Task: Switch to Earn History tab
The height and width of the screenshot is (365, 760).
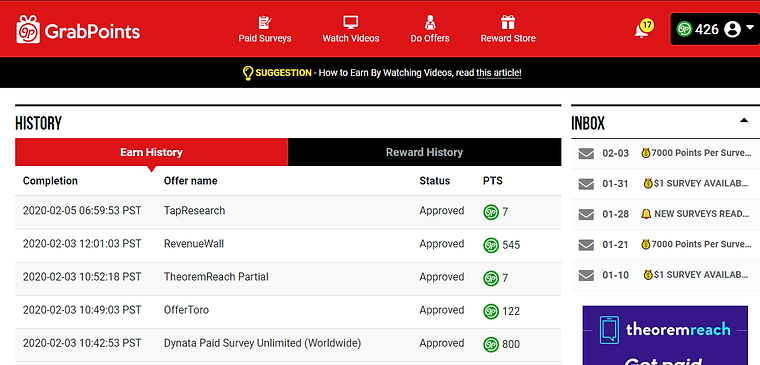Action: [151, 152]
